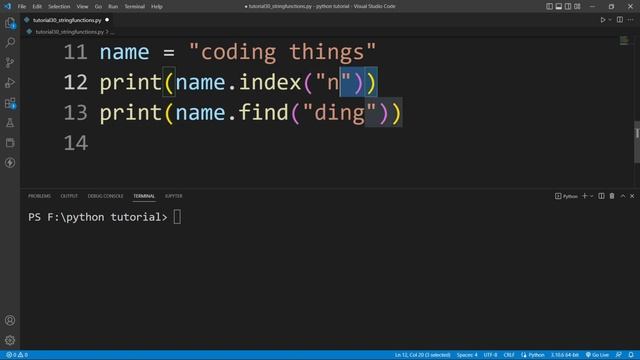The width and height of the screenshot is (640, 360).
Task: Click line number 11 in gutter
Action: (x=76, y=52)
